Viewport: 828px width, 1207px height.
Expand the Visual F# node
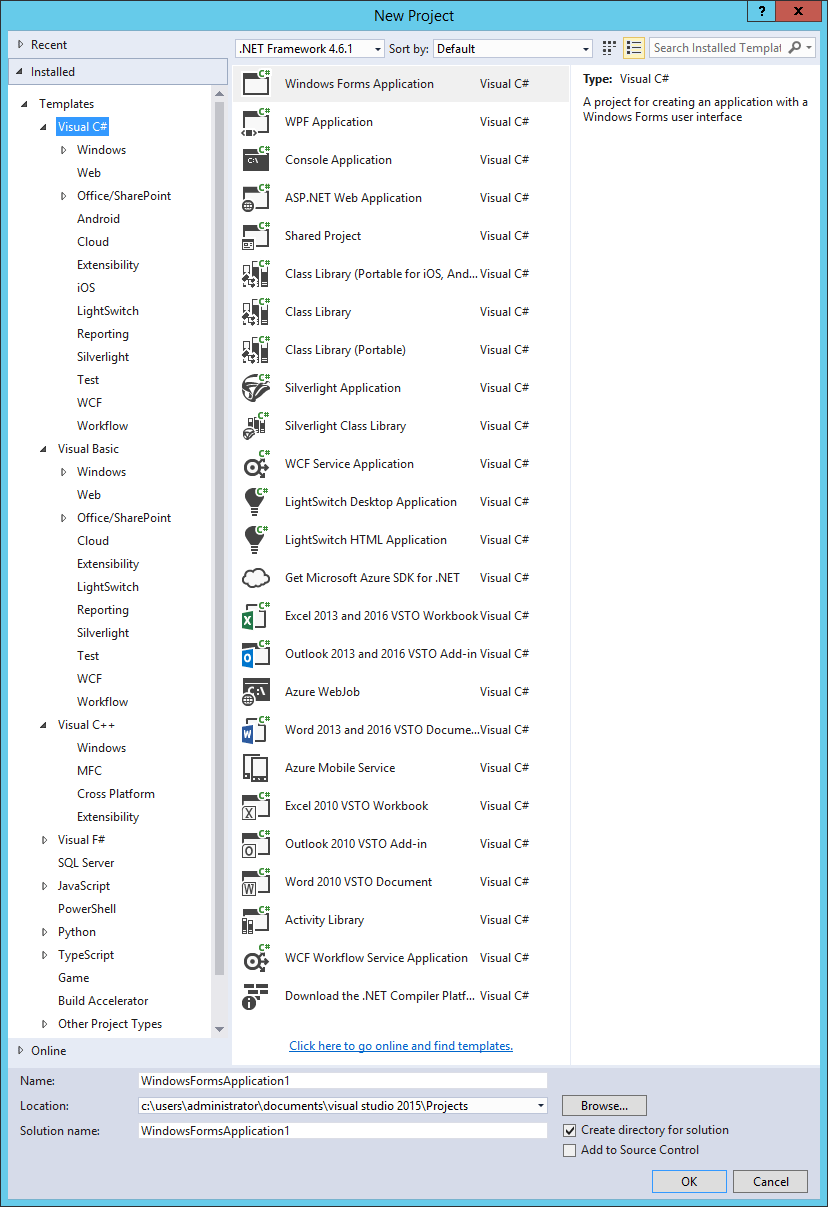coord(44,840)
